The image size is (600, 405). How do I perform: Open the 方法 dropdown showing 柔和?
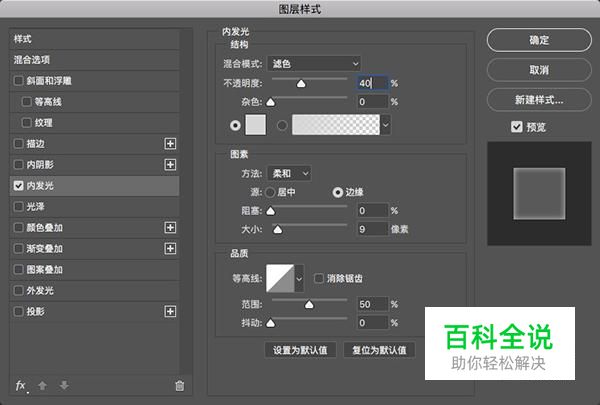(289, 174)
